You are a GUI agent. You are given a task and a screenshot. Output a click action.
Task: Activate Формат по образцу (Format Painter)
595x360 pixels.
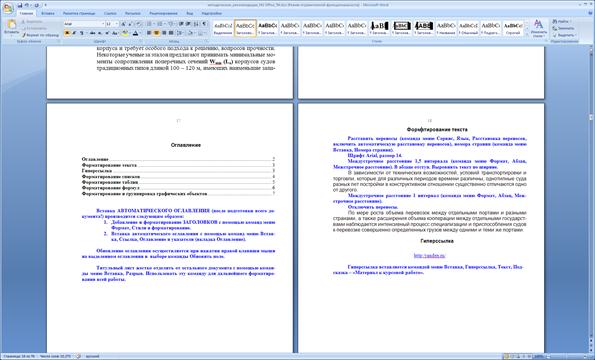pyautogui.click(x=40, y=35)
